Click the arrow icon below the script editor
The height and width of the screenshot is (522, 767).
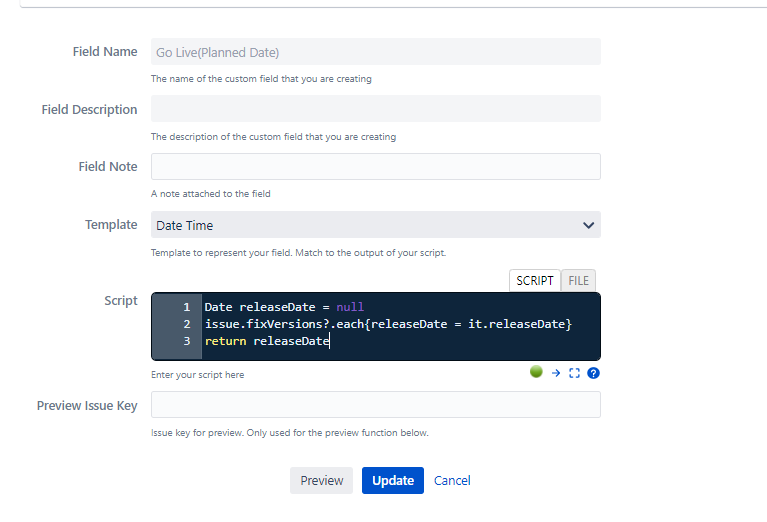click(x=556, y=373)
